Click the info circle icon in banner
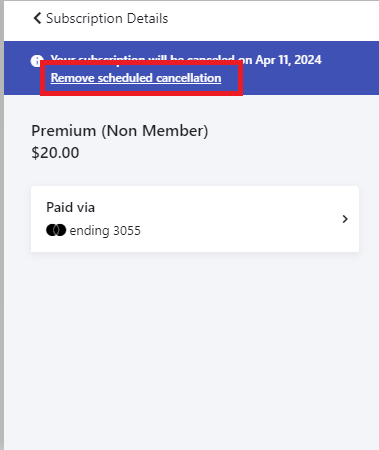 coord(36,61)
